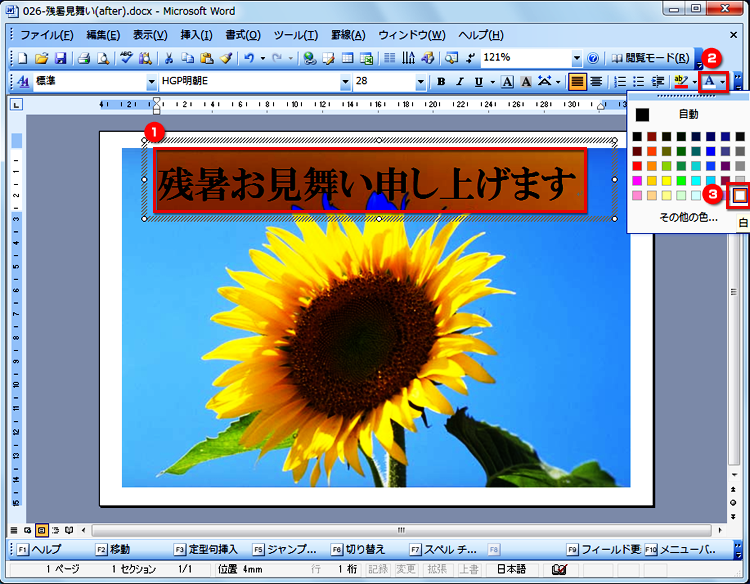Screen dimensions: 750x584
Task: Click the bulleted list icon
Action: tap(639, 82)
